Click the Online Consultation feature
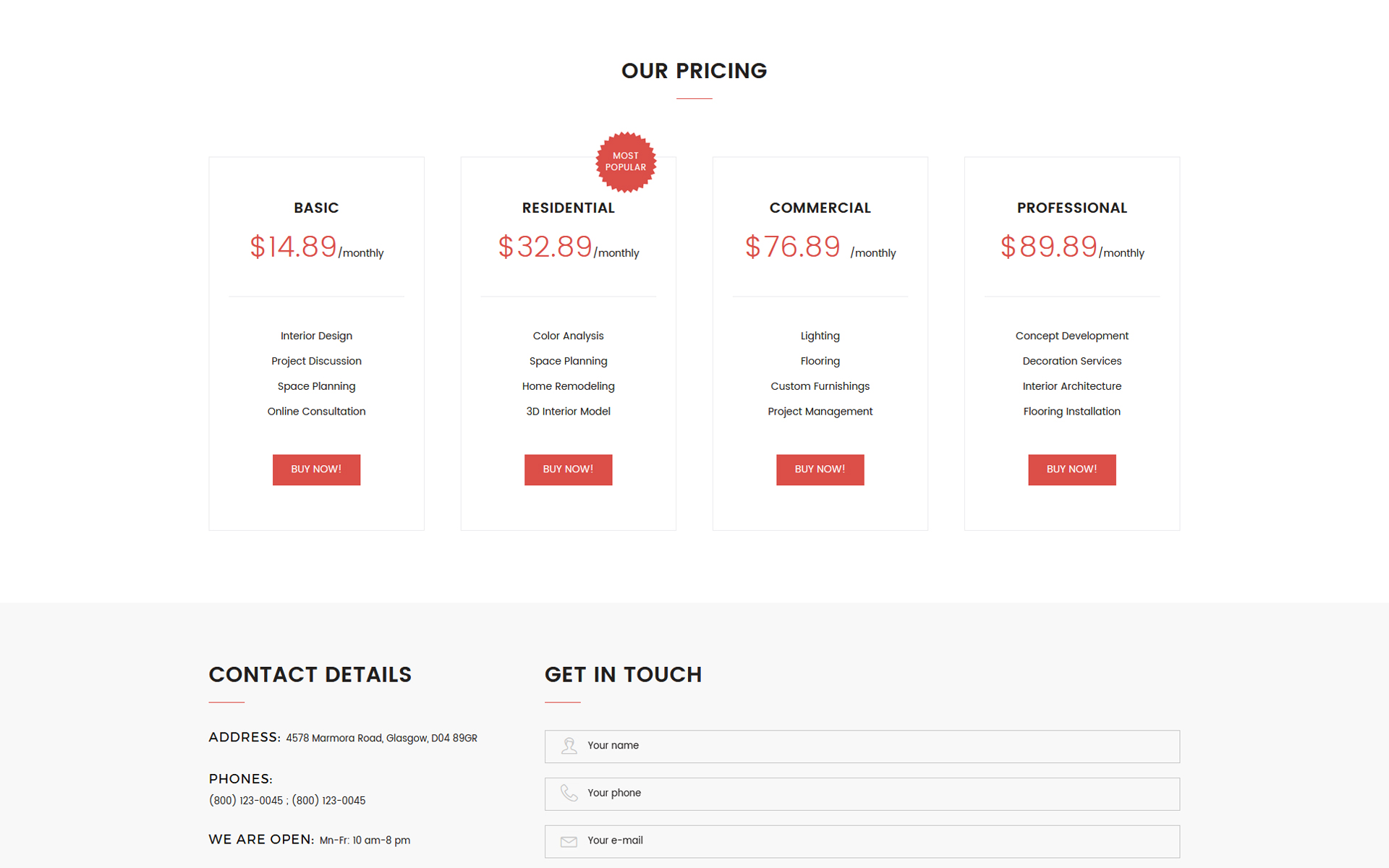This screenshot has height=868, width=1389. pyautogui.click(x=316, y=412)
